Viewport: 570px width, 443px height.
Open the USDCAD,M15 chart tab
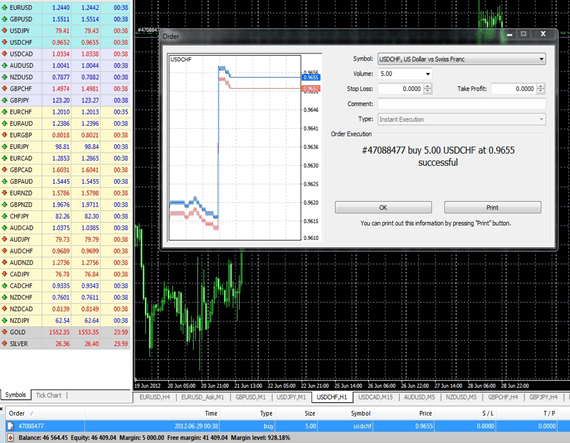376,397
